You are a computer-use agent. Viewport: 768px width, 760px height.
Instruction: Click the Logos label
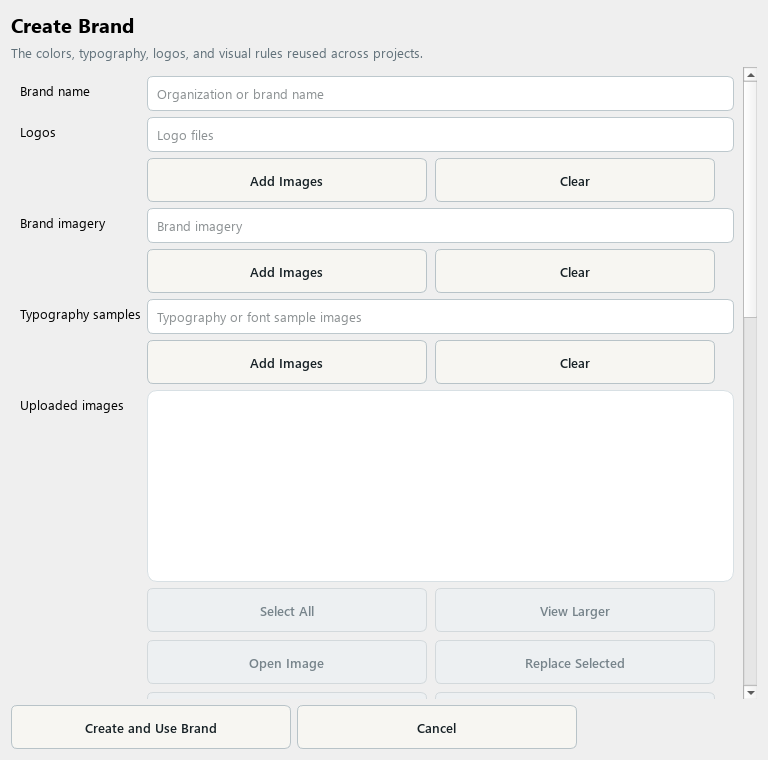[x=38, y=133]
